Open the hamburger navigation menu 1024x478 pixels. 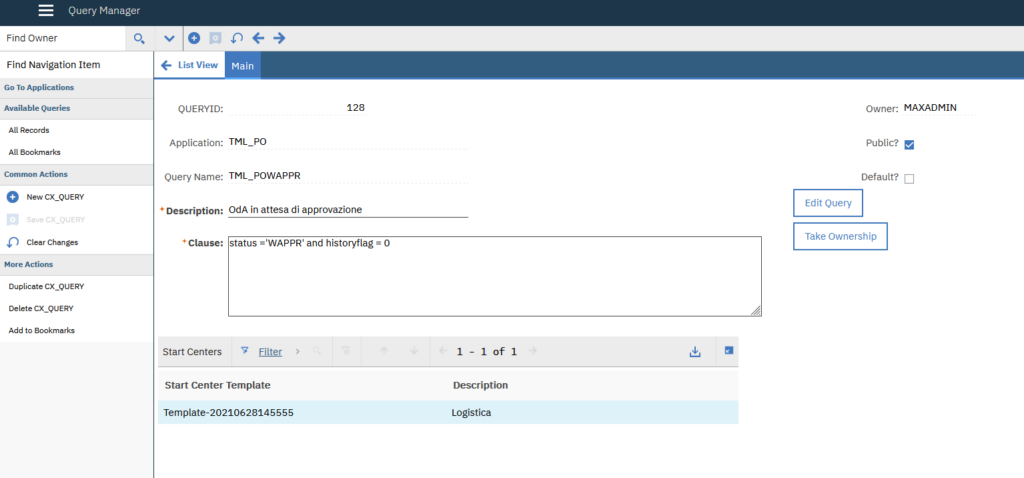coord(46,11)
